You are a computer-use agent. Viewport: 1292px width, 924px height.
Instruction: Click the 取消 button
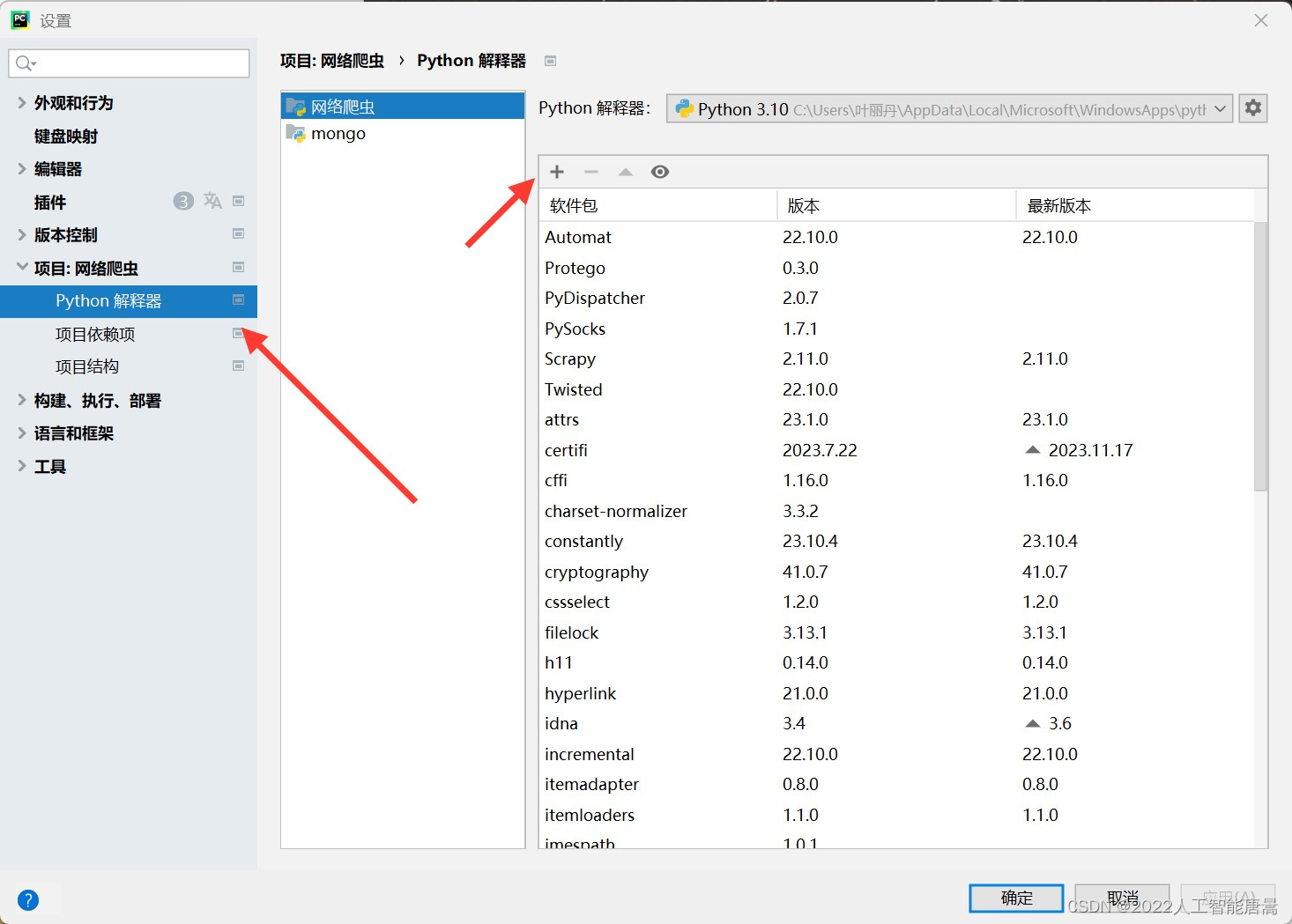coord(1122,898)
